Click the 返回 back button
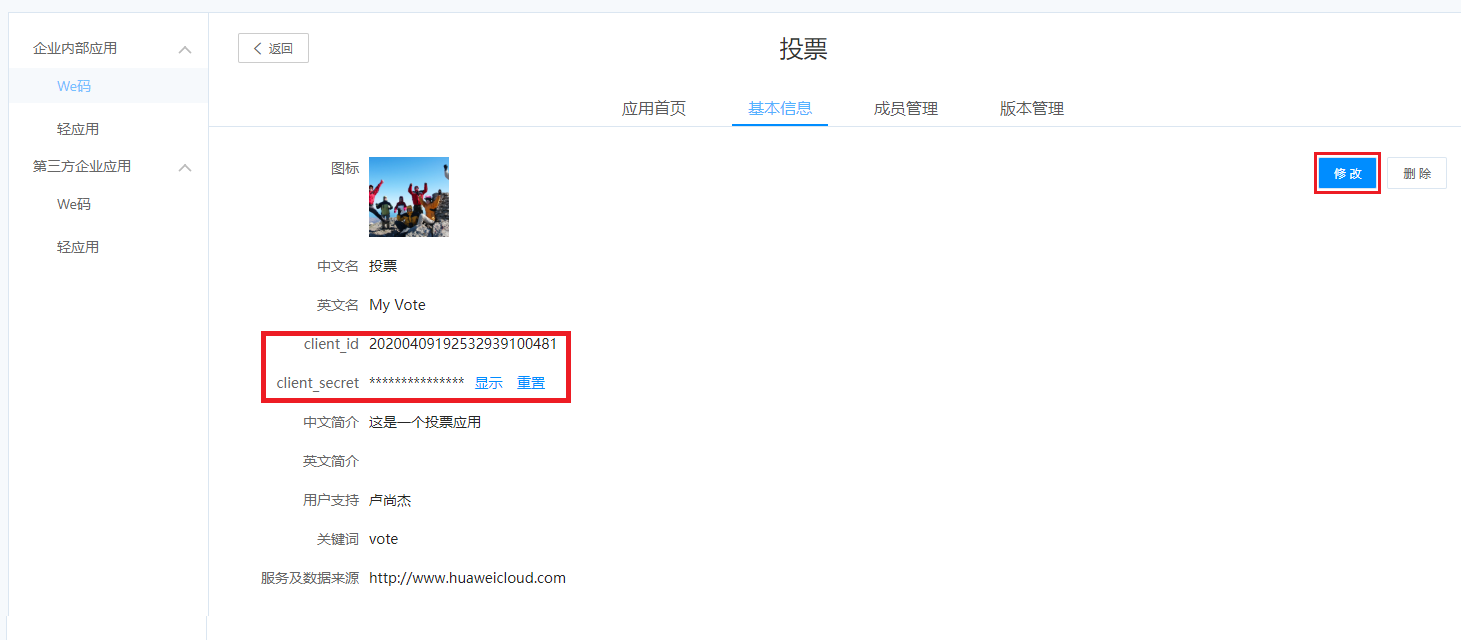The height and width of the screenshot is (640, 1461). [x=273, y=48]
